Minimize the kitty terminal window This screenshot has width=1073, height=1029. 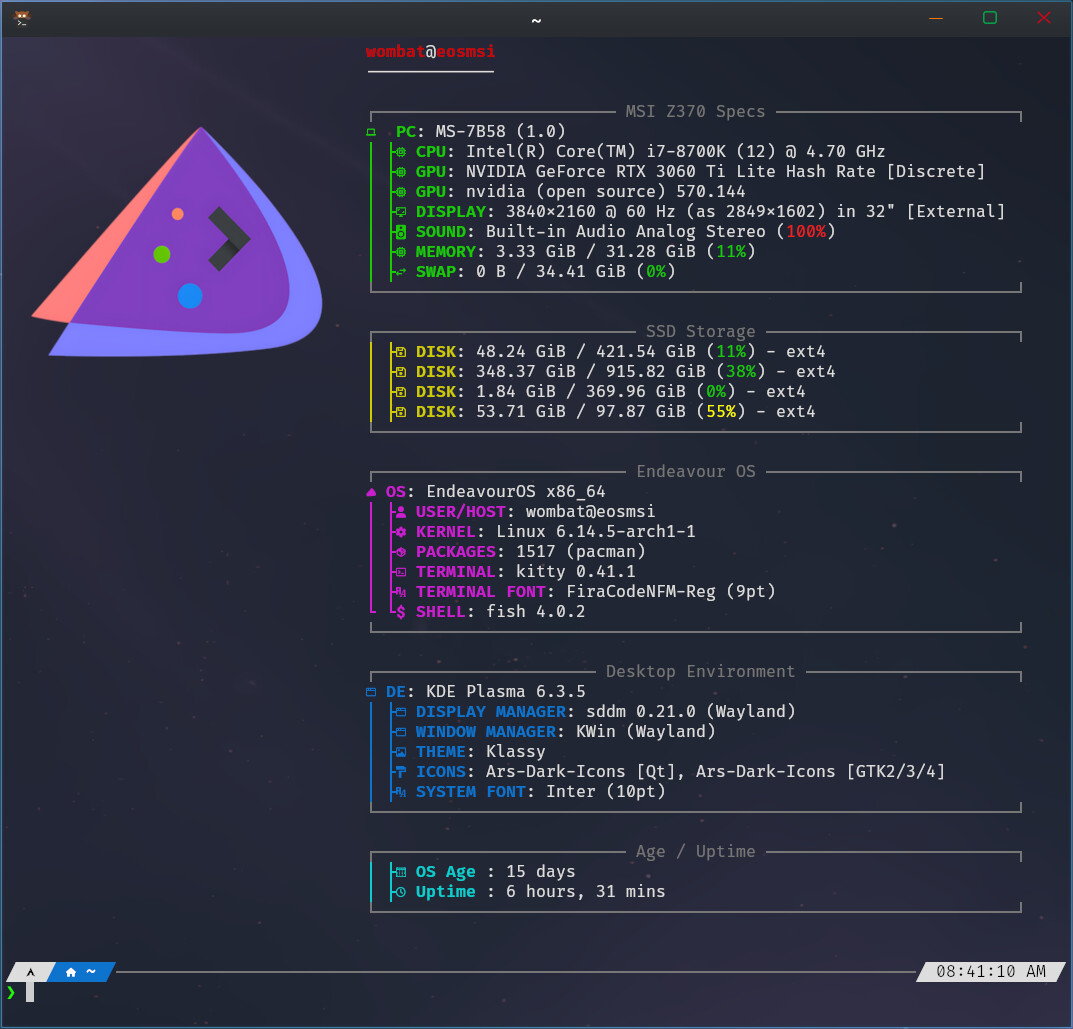pos(936,18)
